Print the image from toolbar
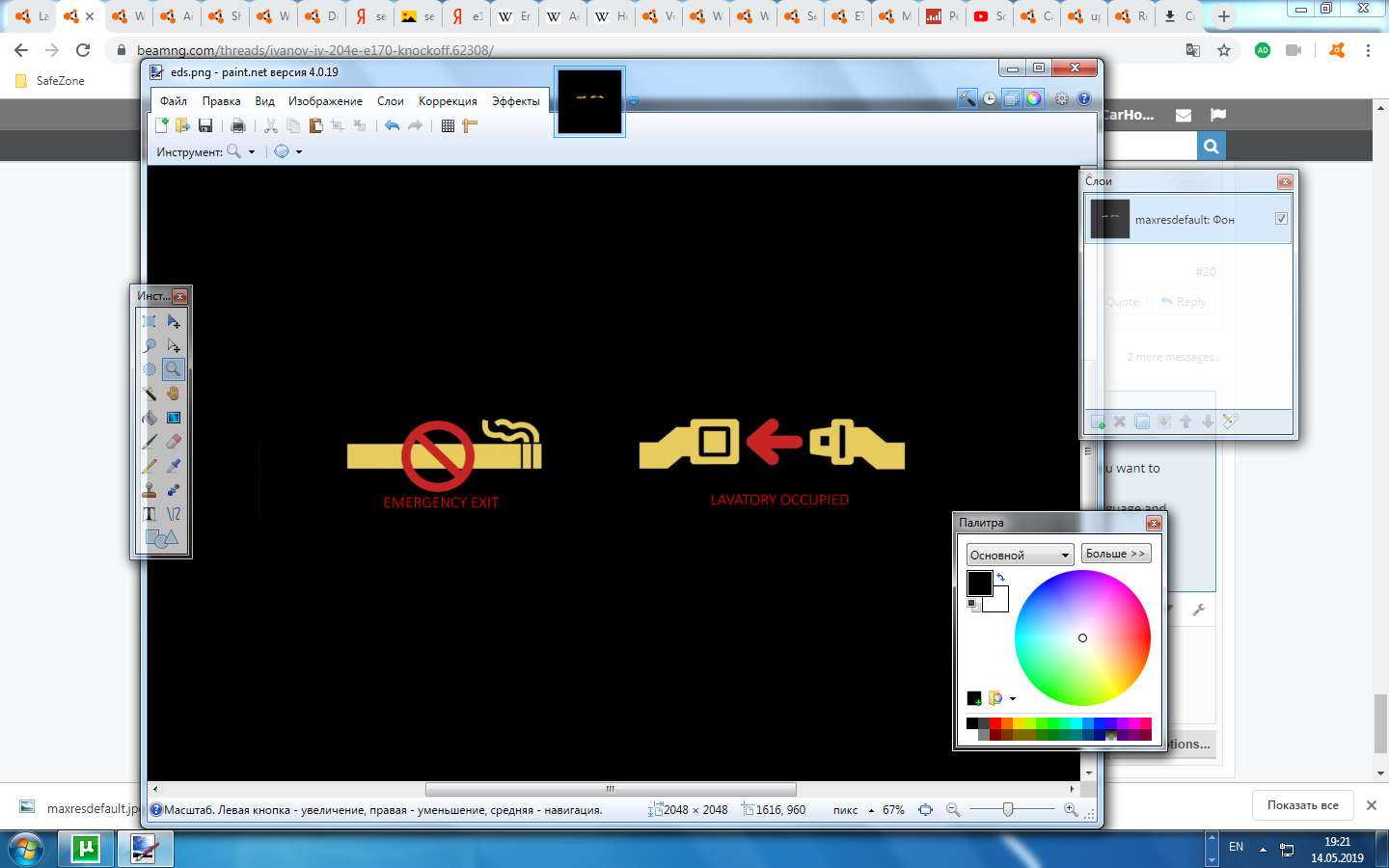Viewport: 1389px width, 868px height. pyautogui.click(x=238, y=125)
